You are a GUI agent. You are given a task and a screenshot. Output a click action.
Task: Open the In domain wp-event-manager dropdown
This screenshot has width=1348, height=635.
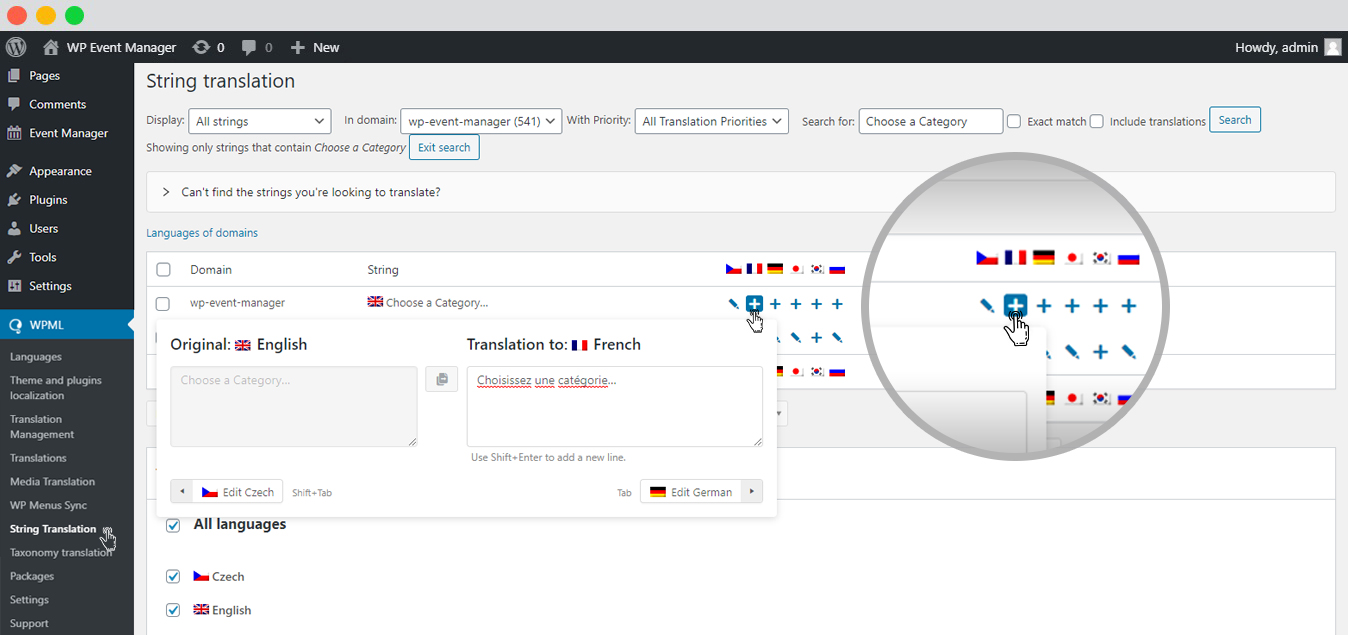481,121
